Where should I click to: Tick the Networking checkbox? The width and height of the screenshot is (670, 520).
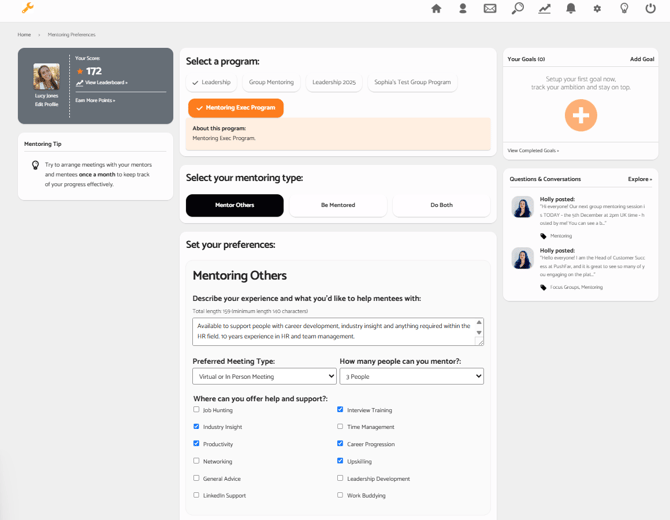pyautogui.click(x=196, y=461)
